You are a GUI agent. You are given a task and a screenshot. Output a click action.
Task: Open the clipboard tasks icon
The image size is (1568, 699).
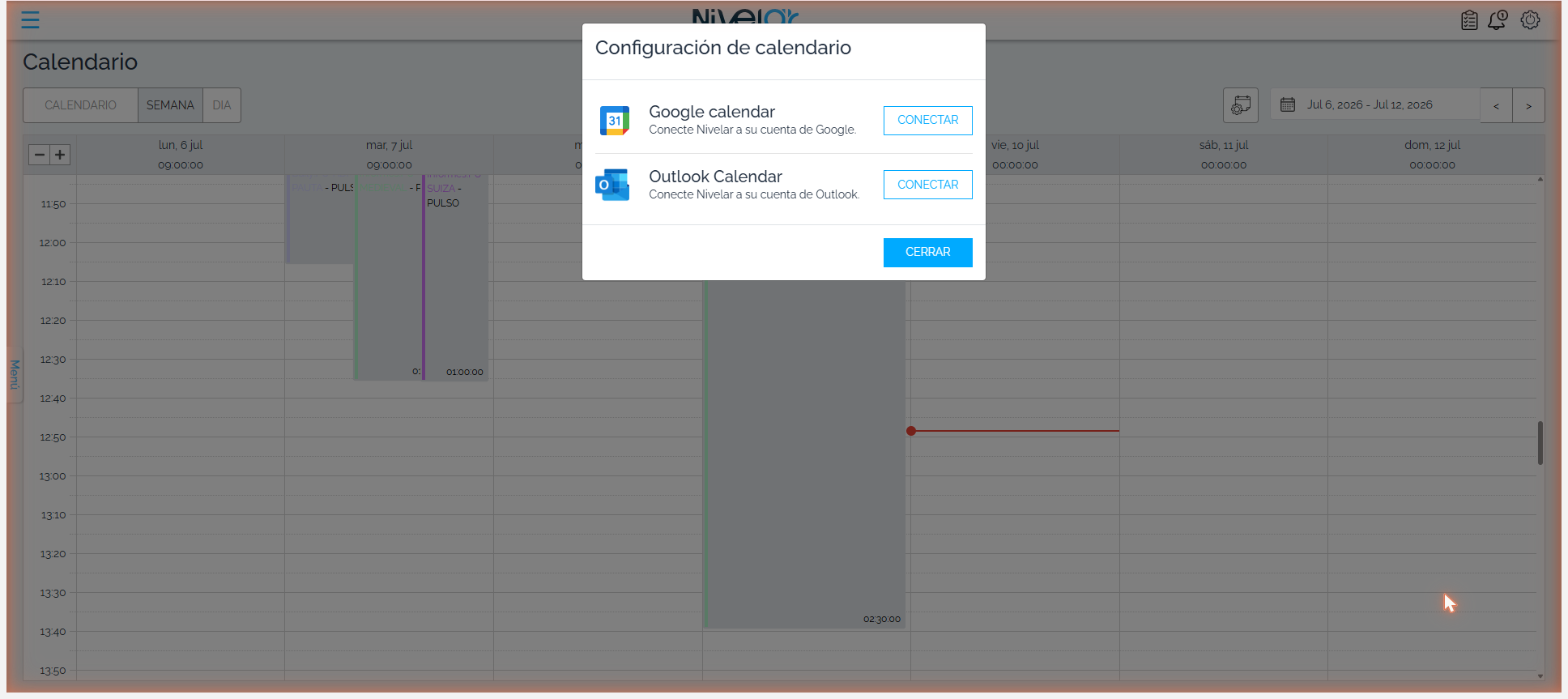tap(1469, 20)
